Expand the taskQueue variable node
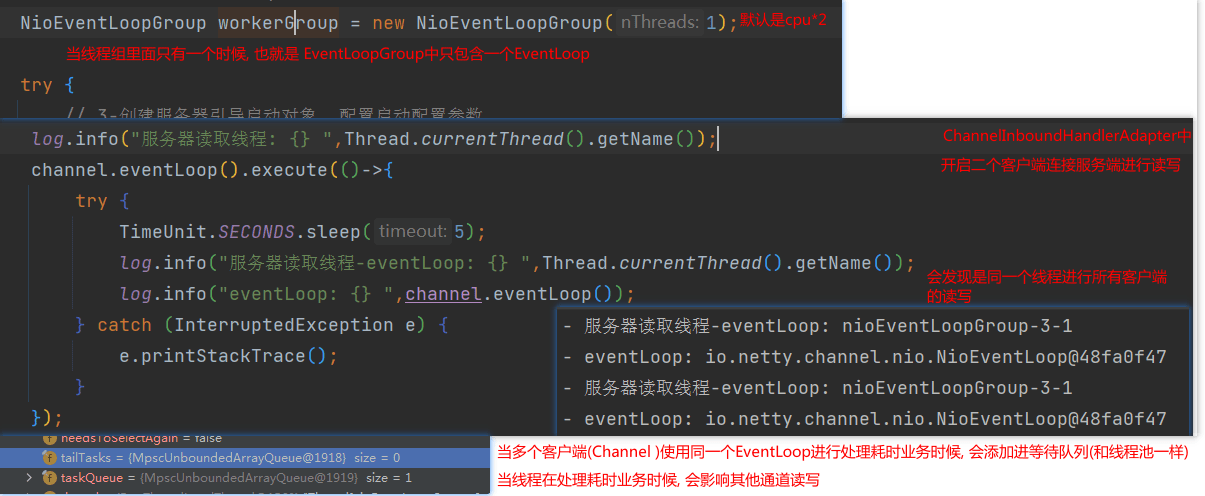1205x496 pixels. coord(28,478)
